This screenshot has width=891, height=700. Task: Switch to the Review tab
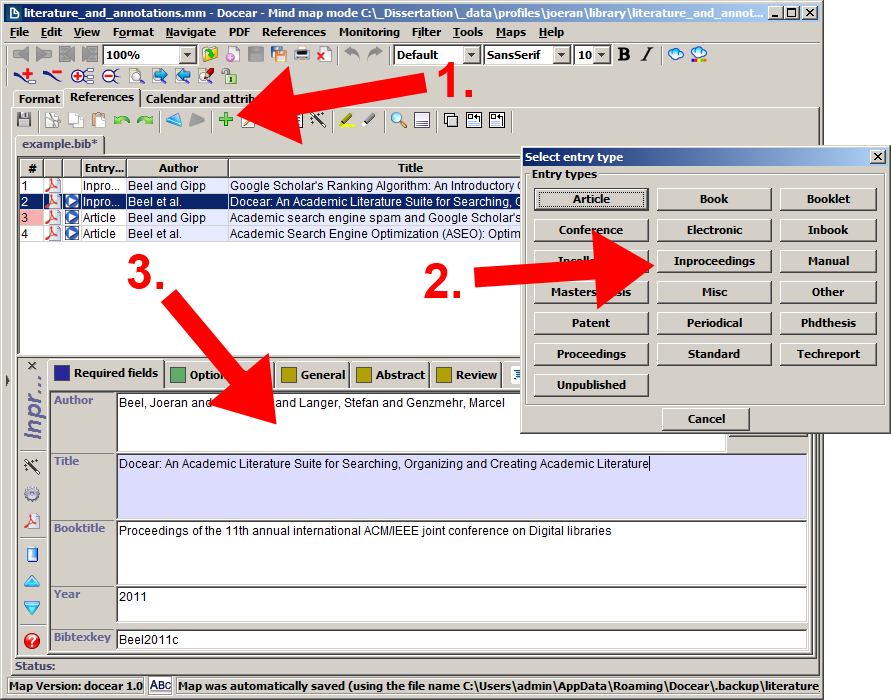[x=467, y=374]
